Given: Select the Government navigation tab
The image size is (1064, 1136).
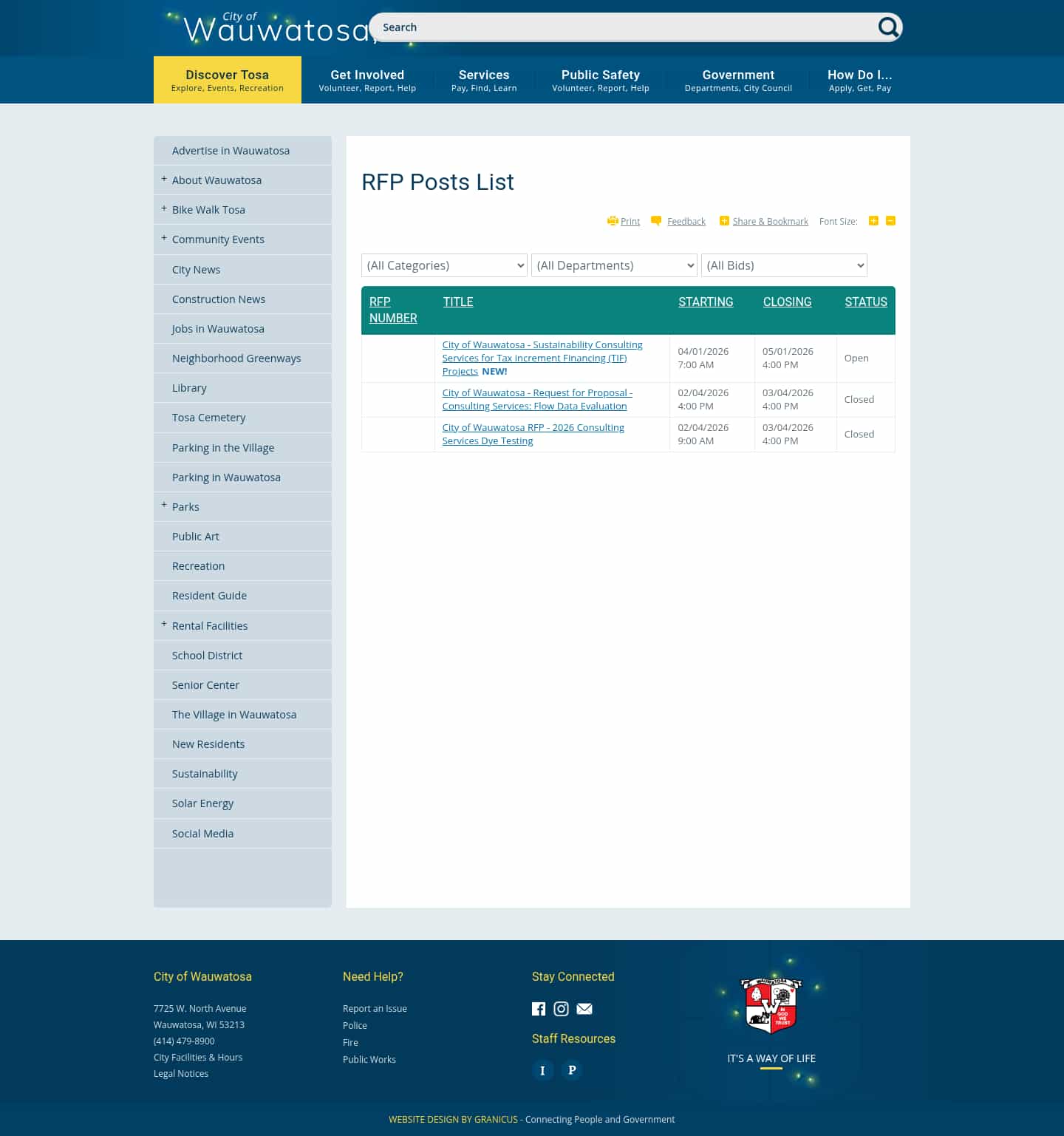Looking at the screenshot, I should [x=738, y=79].
